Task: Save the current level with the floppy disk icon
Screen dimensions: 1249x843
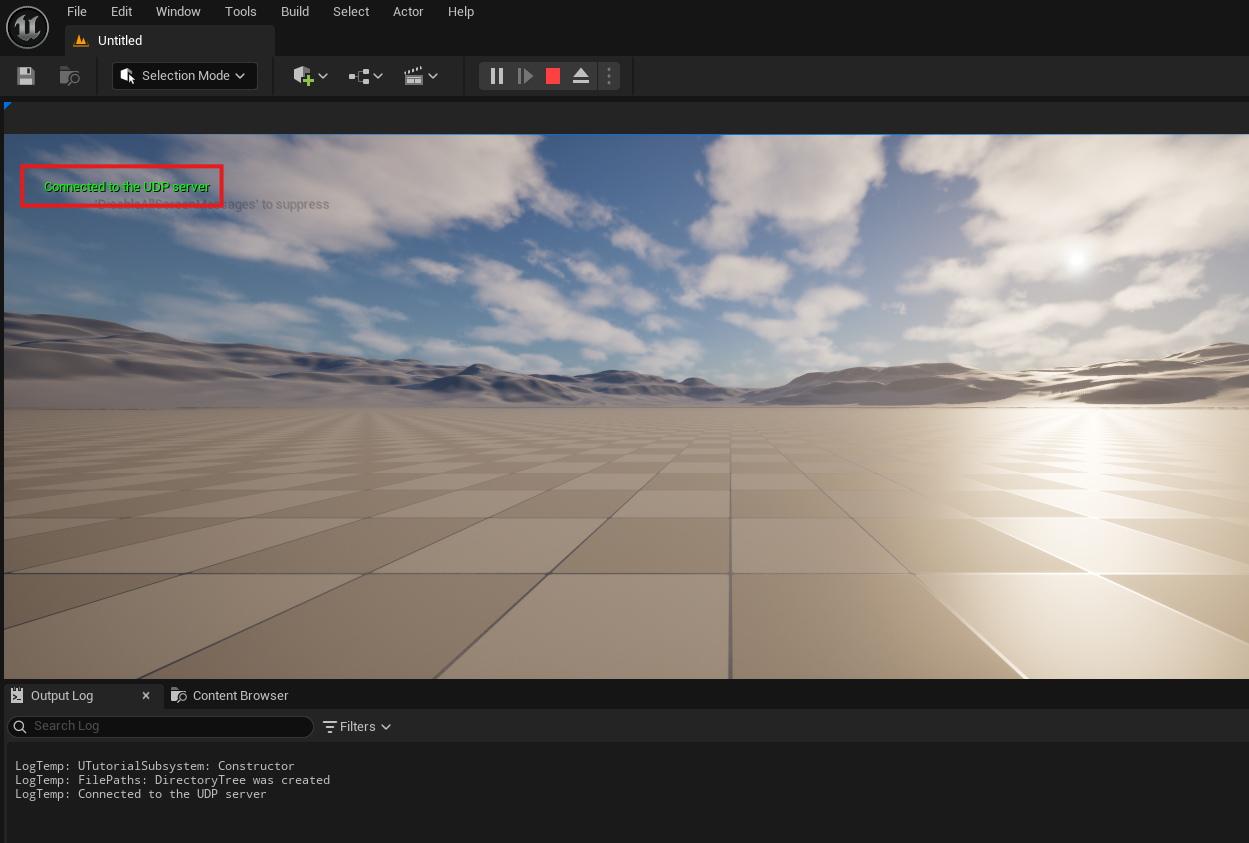Action: coord(26,76)
